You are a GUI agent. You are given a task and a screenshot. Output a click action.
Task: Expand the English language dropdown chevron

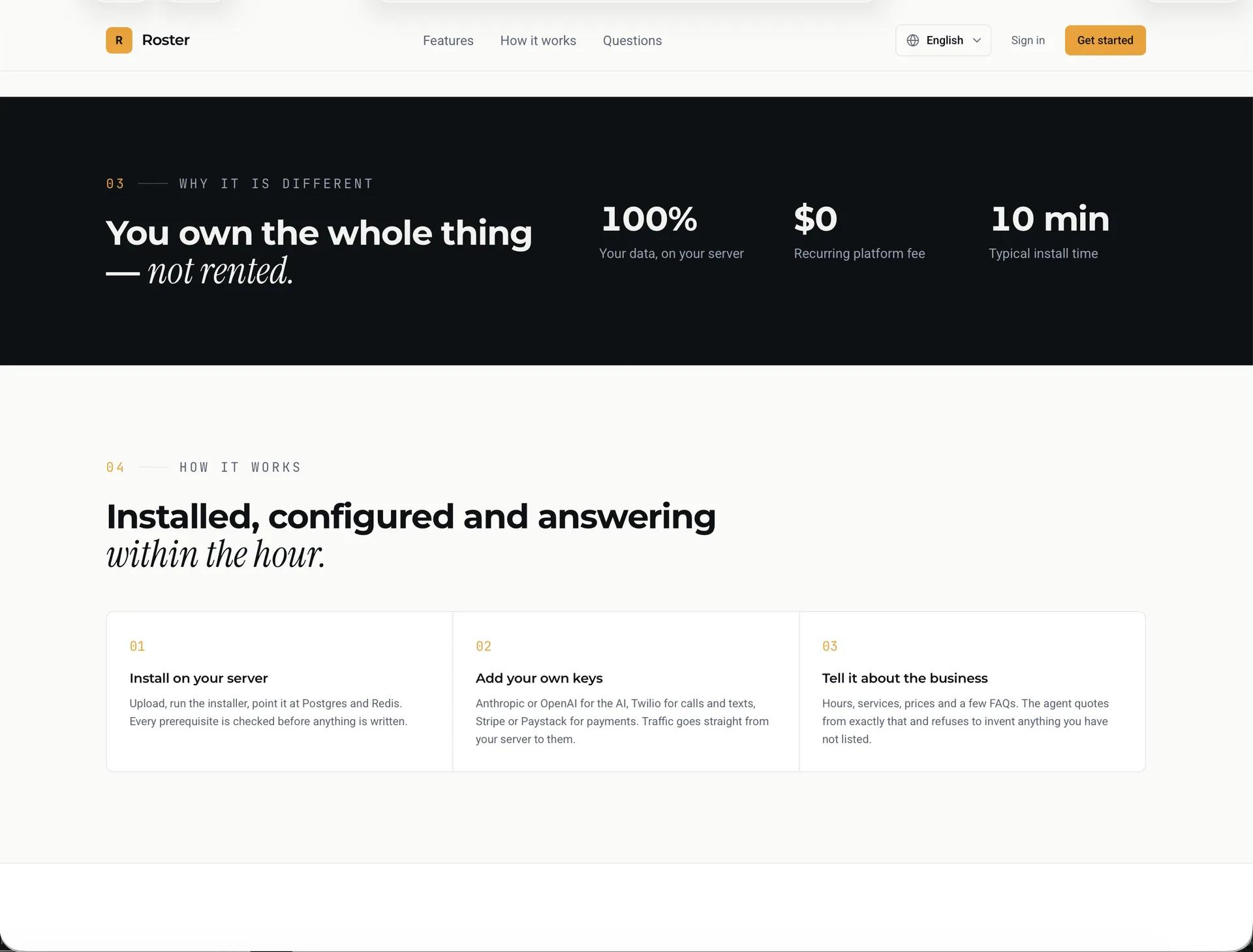pos(977,40)
